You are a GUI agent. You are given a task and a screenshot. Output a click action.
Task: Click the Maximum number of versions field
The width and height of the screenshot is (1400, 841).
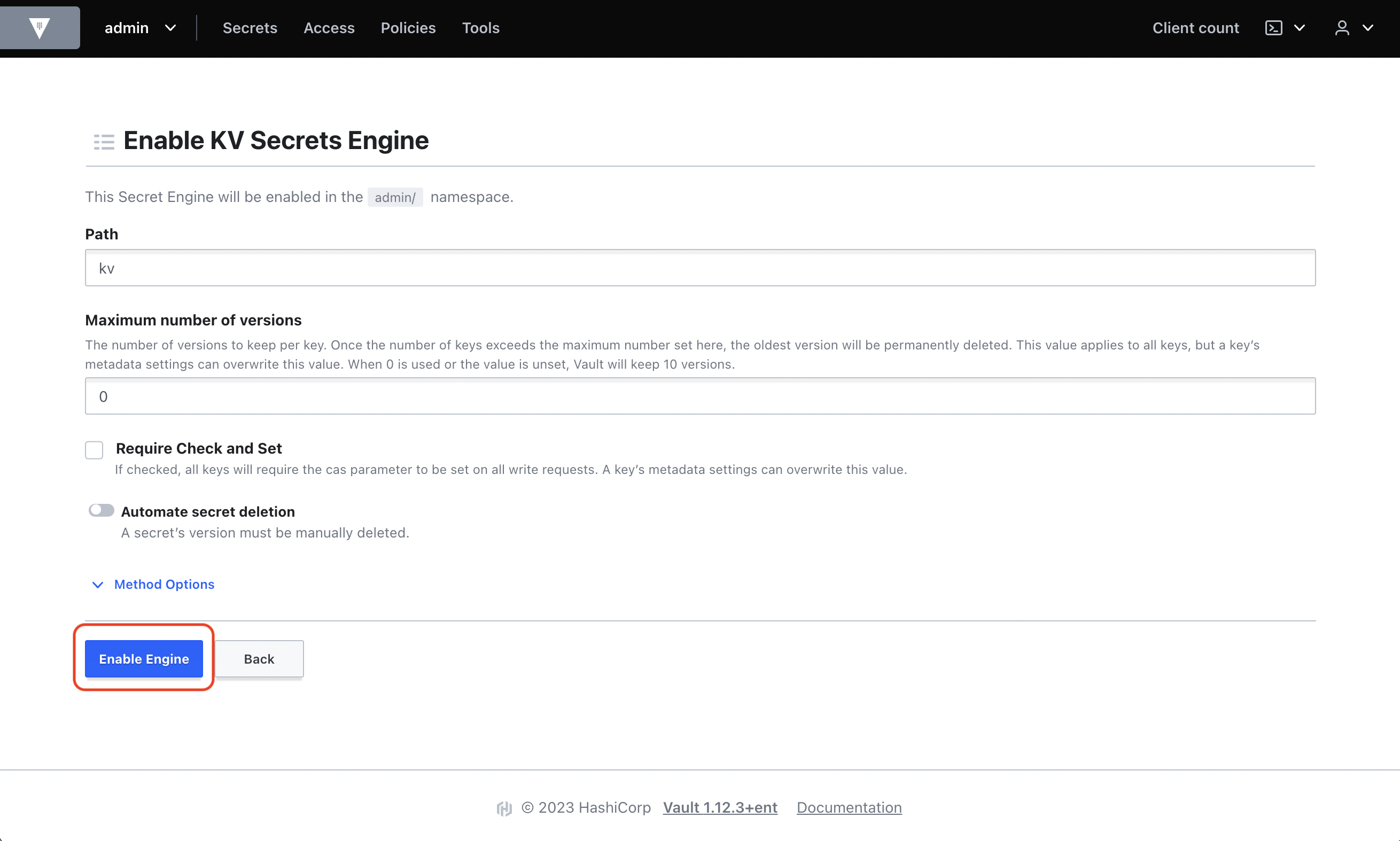coord(701,396)
